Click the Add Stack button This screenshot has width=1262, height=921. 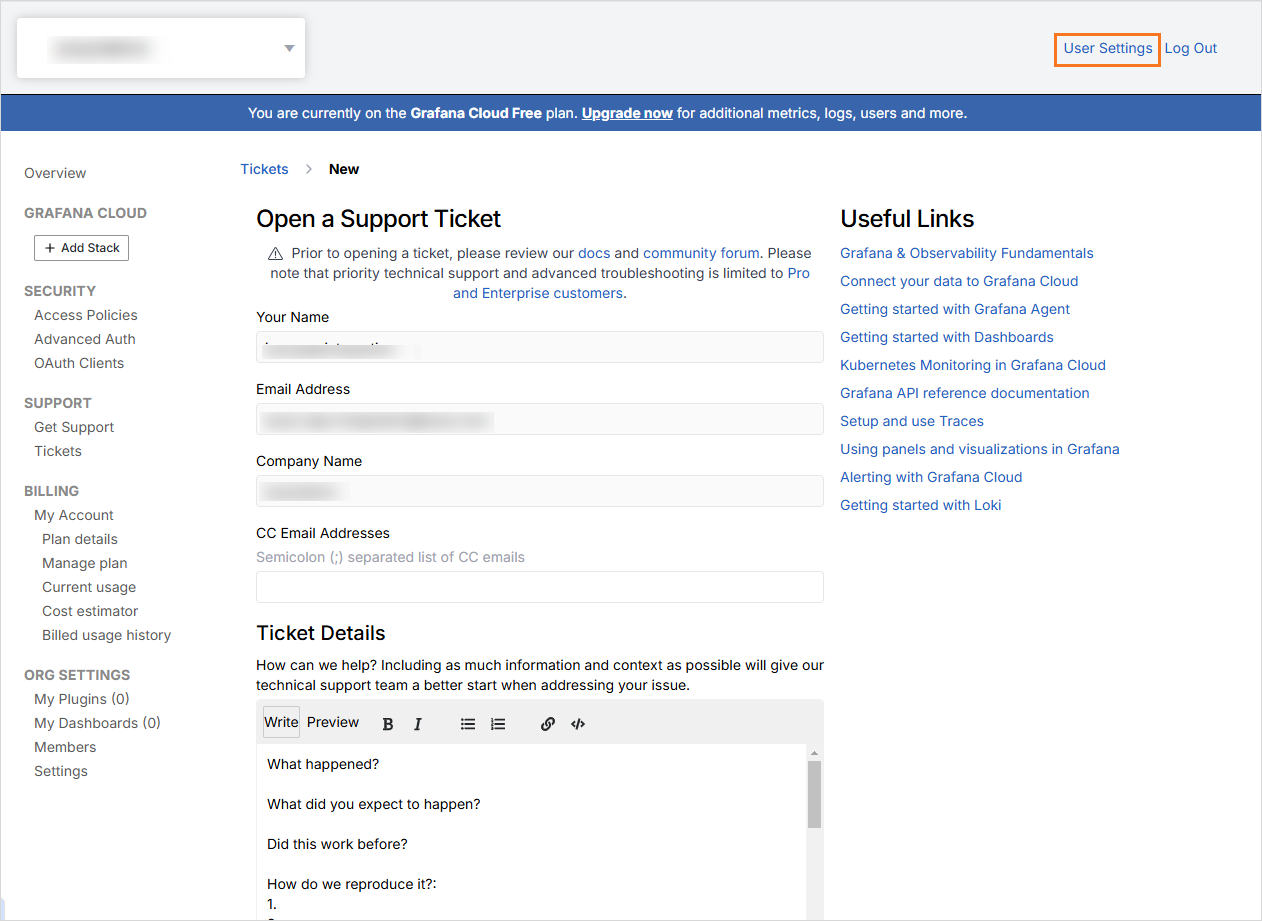81,248
